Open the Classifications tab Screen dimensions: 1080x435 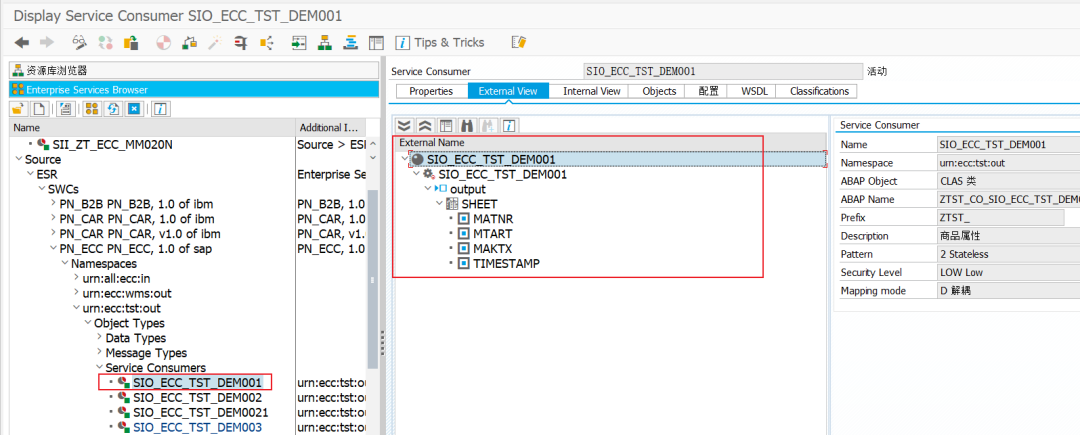point(819,91)
